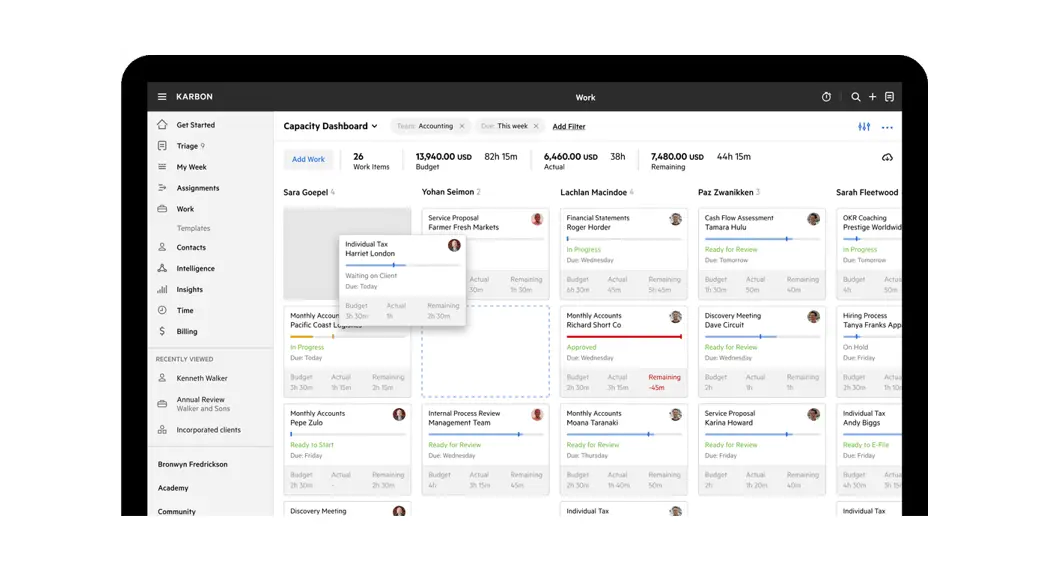Viewport: 1052px width, 572px height.
Task: Open the Individual Tax Andy Biggs card
Action: [x=869, y=449]
